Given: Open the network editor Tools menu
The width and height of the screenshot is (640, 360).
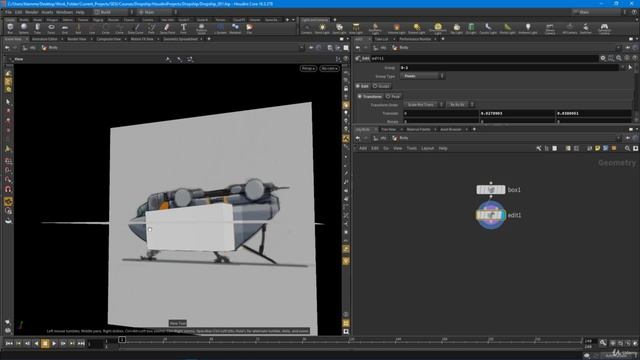Looking at the screenshot, I should 411,149.
